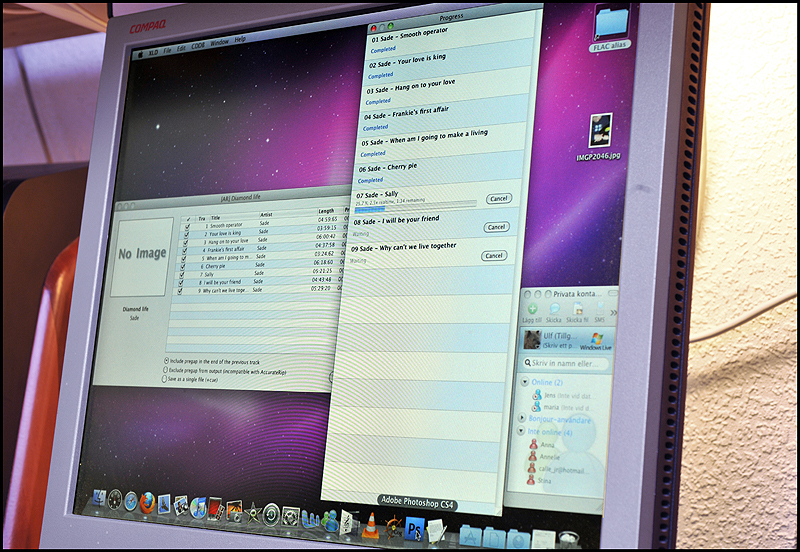Cancel 08 Sade - I will be your friend
The image size is (800, 552).
point(496,227)
